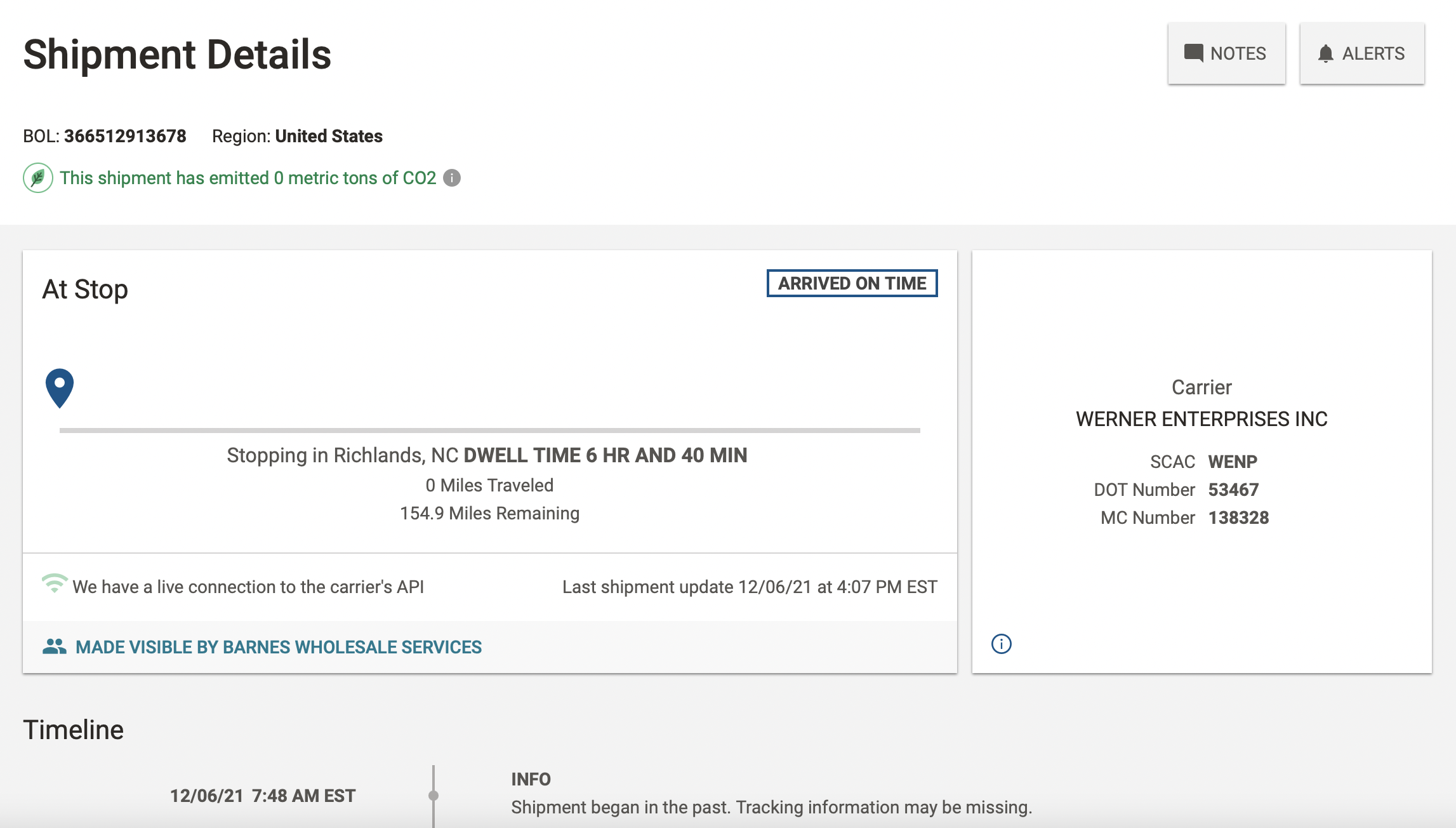Click the CO2 emitted message text
Screen dimensions: 1456x828
248,178
